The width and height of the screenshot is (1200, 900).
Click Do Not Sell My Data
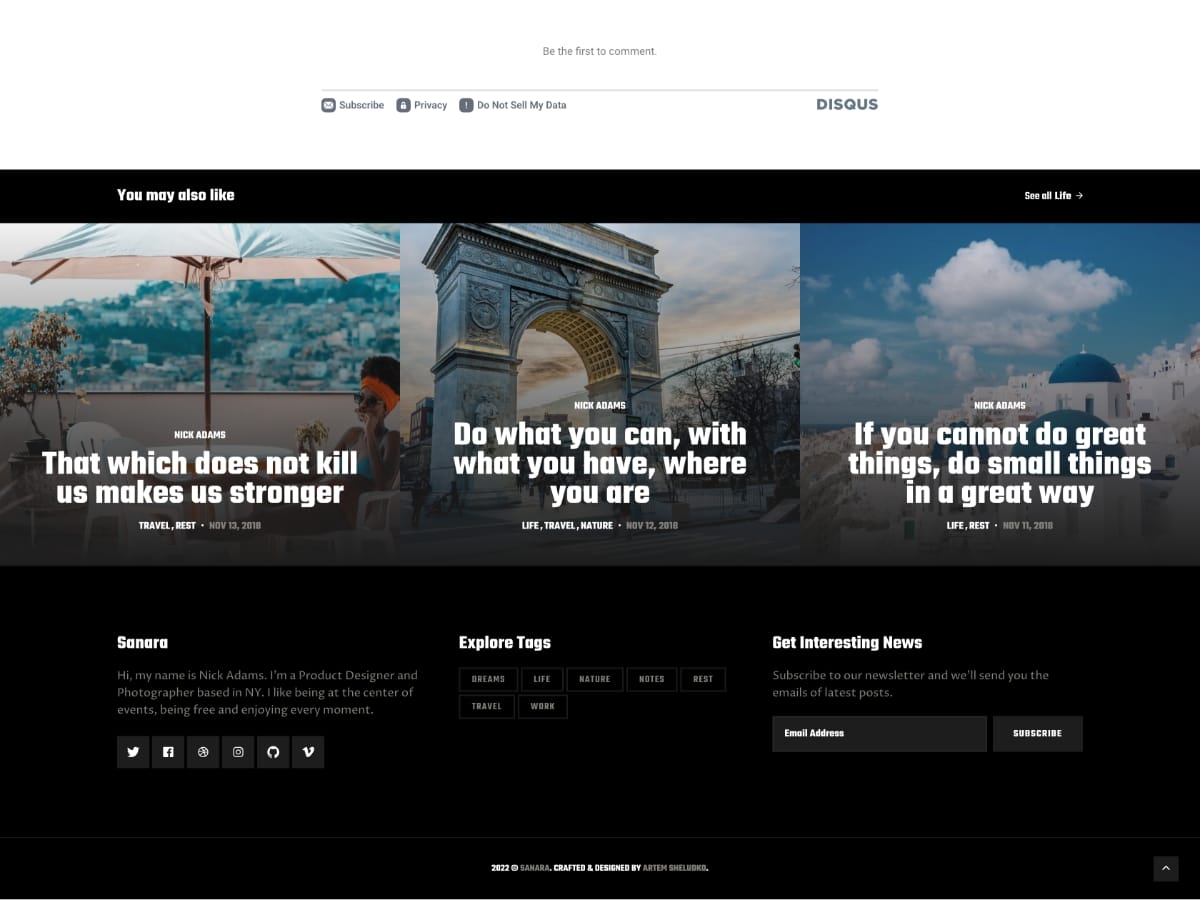point(513,105)
